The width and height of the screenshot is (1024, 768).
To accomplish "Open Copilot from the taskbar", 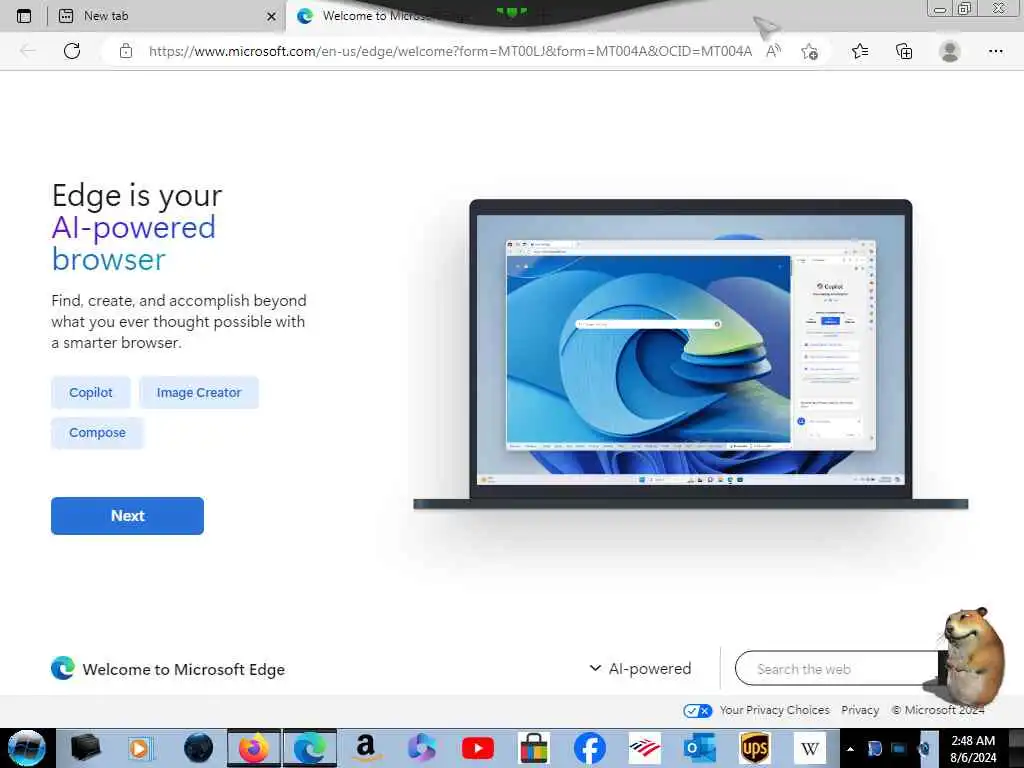I will [422, 748].
